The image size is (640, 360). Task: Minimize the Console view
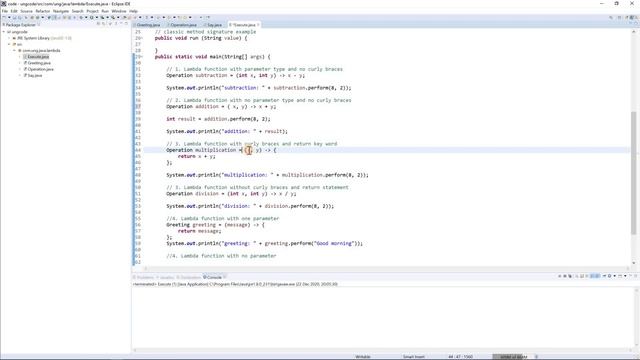pyautogui.click(x=631, y=276)
